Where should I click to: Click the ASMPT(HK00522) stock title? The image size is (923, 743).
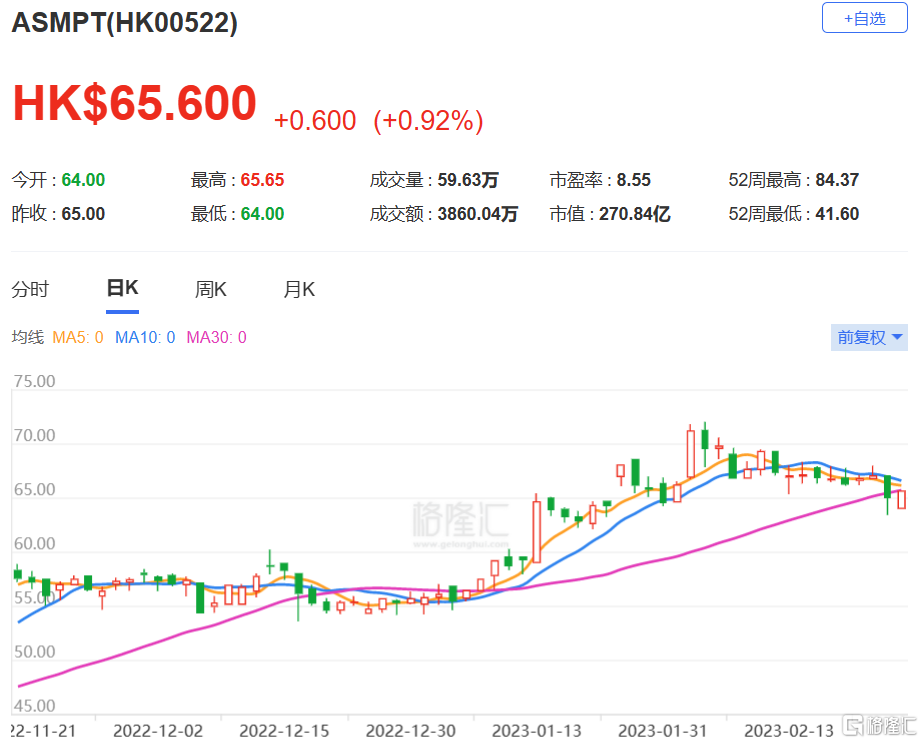click(125, 23)
